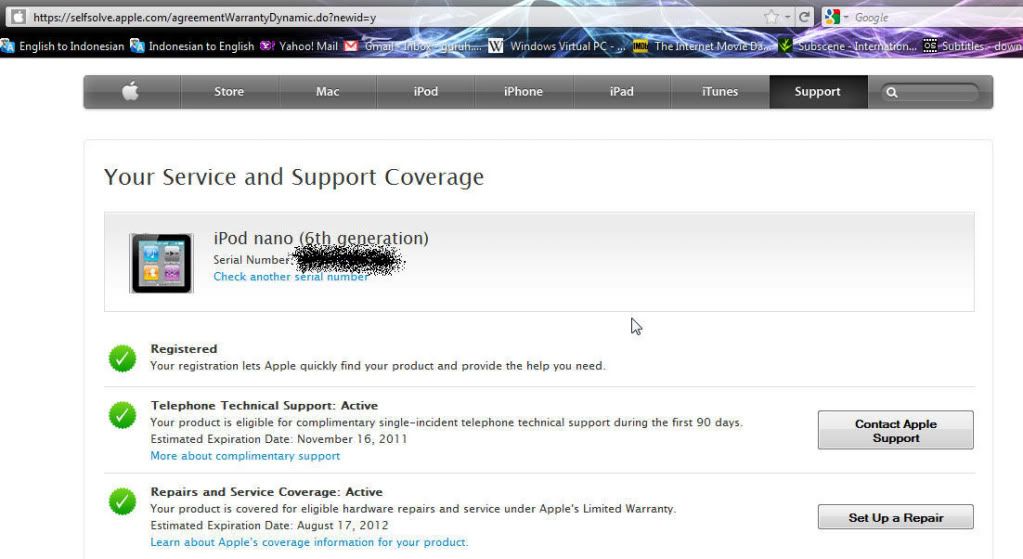Click the 'Registered' status heading

(x=184, y=349)
